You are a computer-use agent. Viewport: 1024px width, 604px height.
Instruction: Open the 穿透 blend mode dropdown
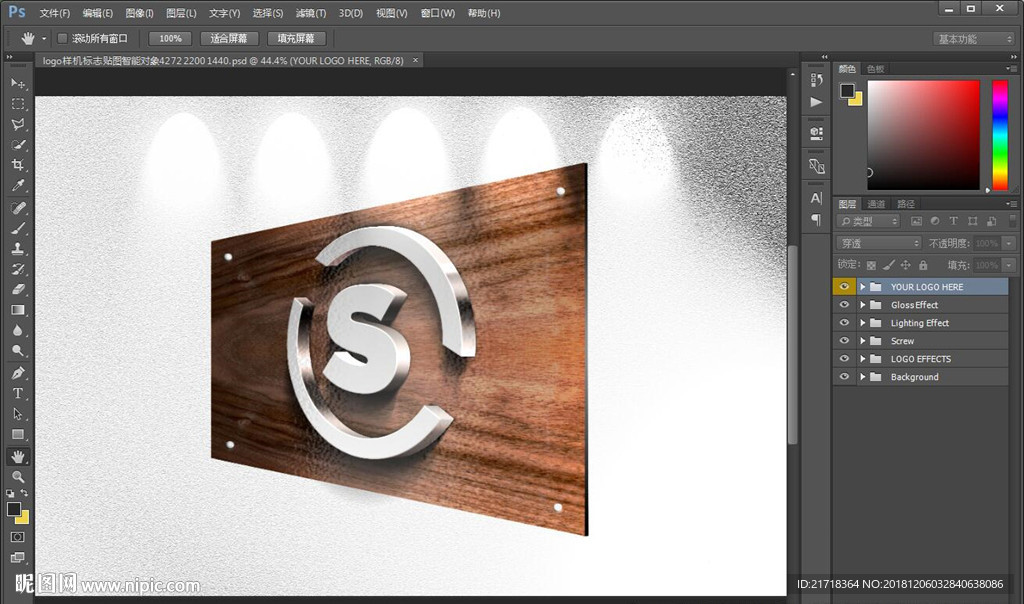(x=879, y=244)
